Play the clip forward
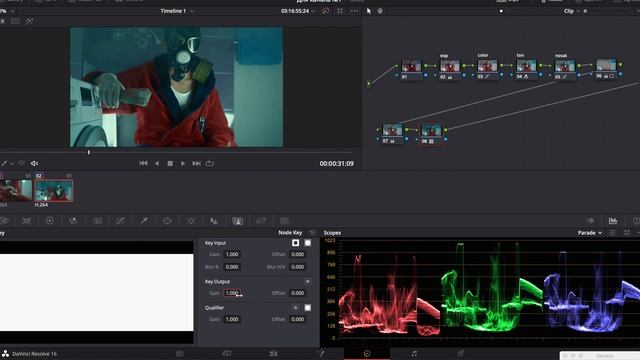The image size is (640, 360). (x=183, y=163)
